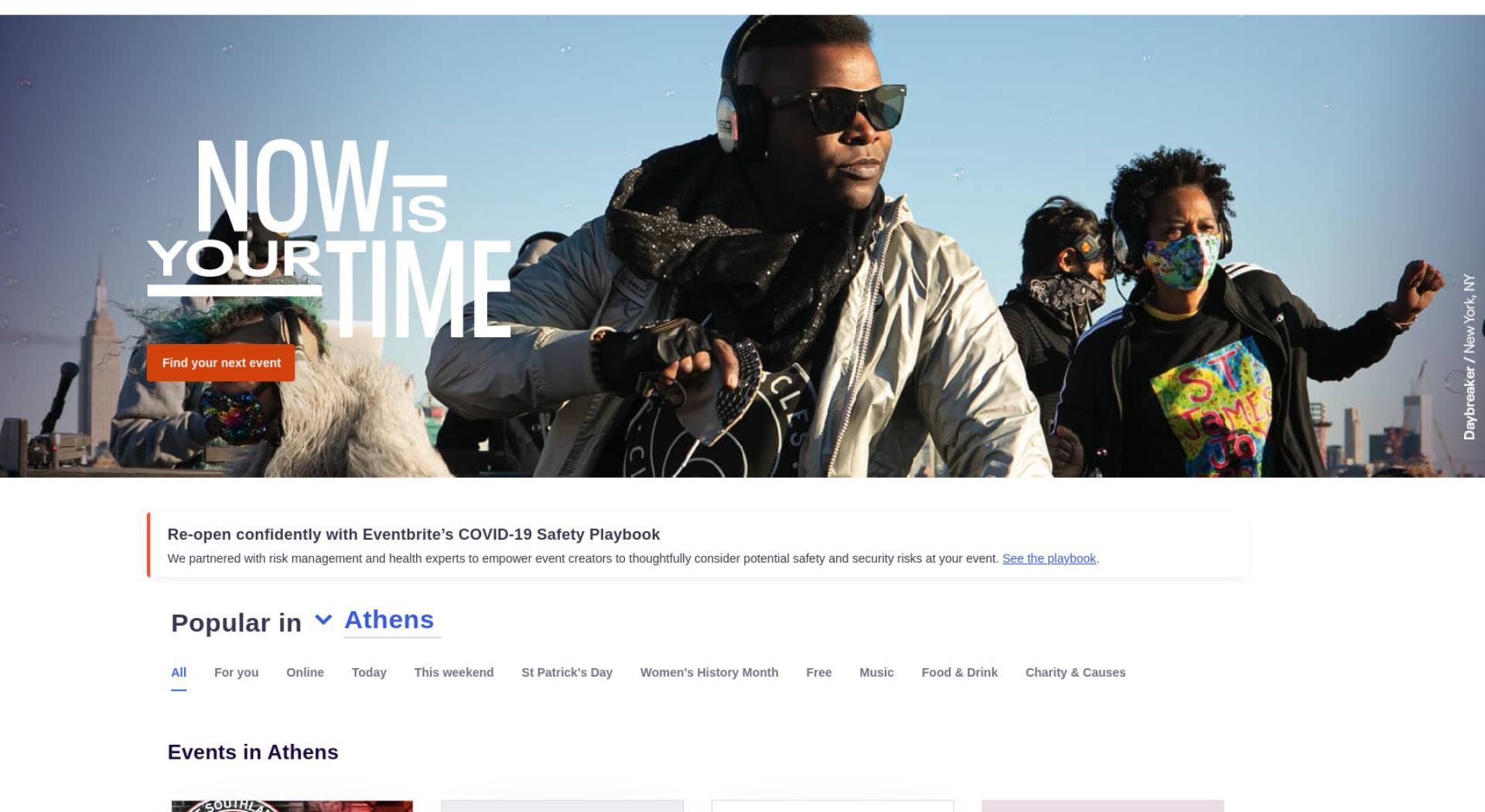Open the fourth pink event card thumbnail
The height and width of the screenshot is (812, 1485).
tap(1103, 806)
